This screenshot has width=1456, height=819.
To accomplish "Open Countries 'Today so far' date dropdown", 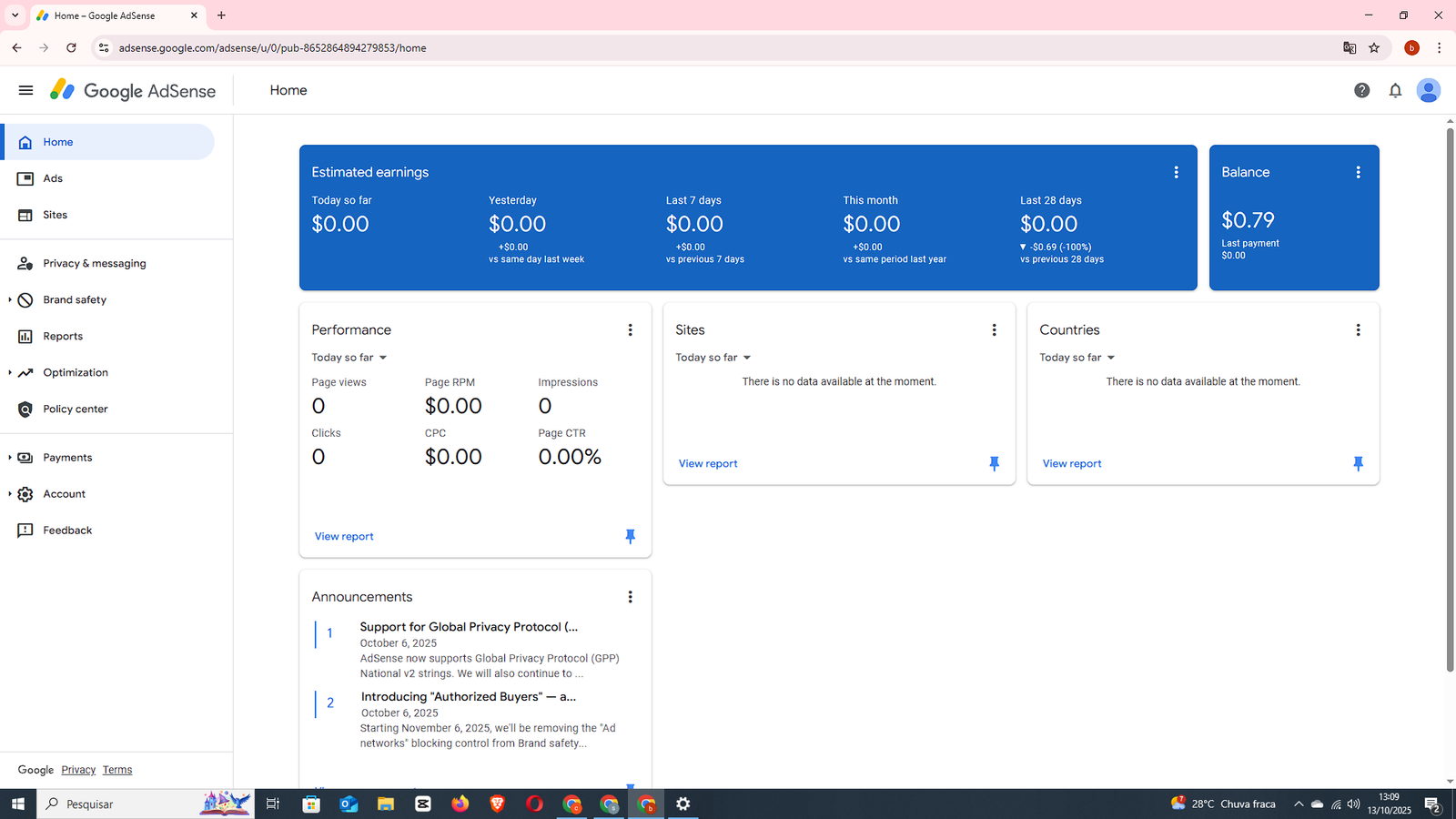I will 1077,358.
